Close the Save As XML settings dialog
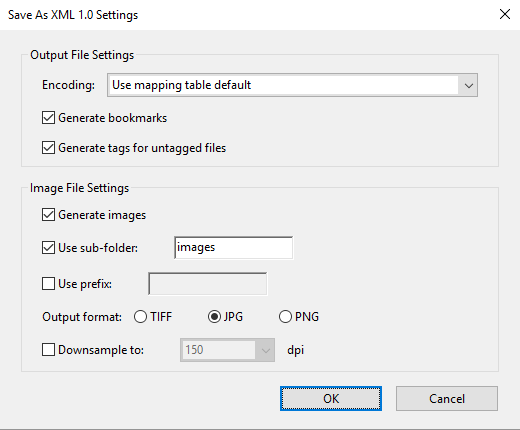 click(x=505, y=14)
